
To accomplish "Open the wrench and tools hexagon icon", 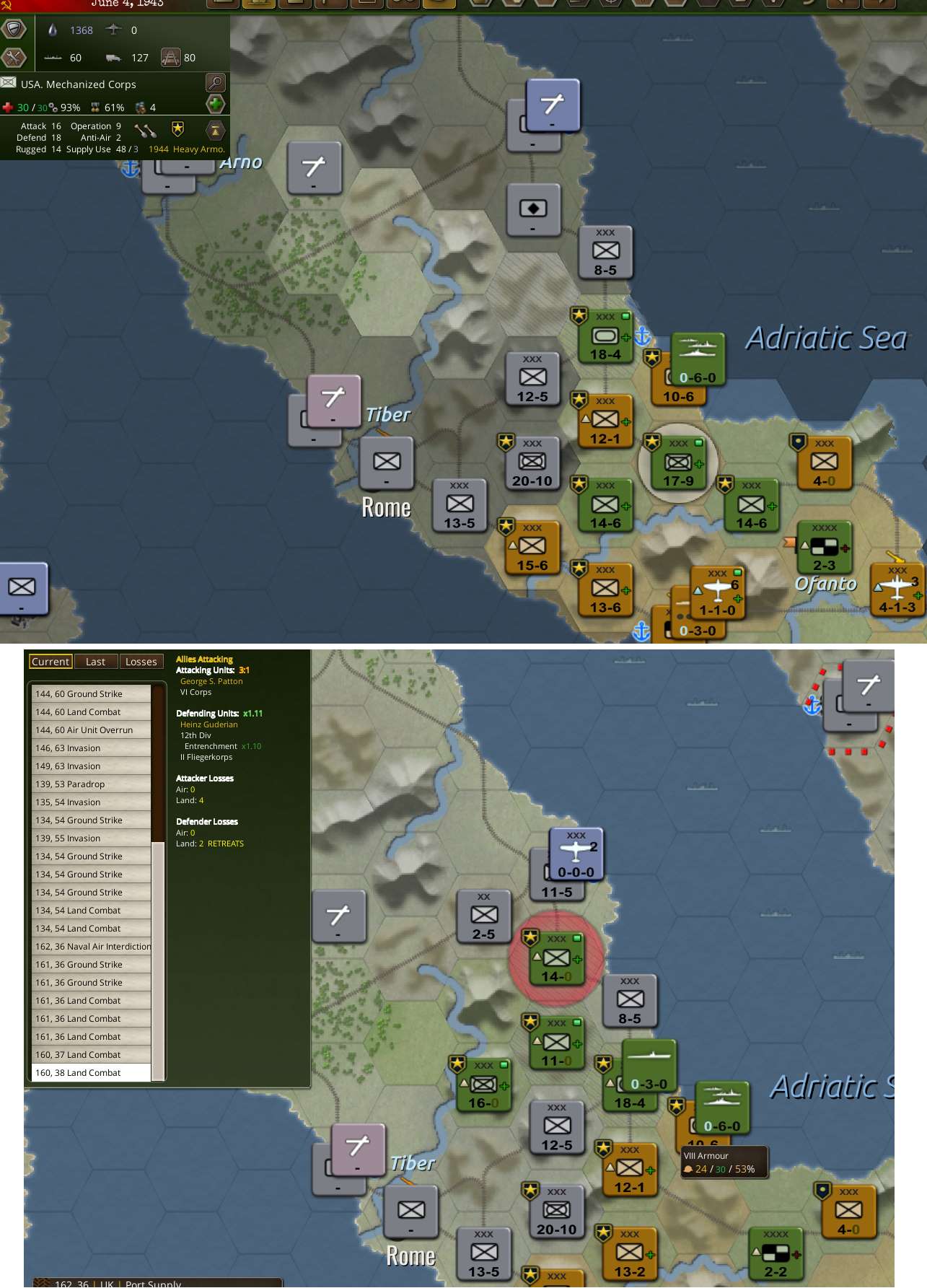I will click(x=13, y=57).
